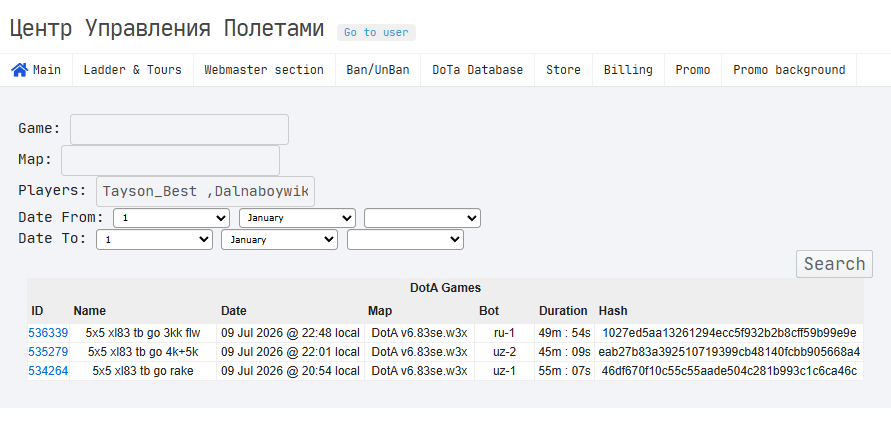Click the map cell in row 536339
Image resolution: width=891 pixels, height=448 pixels.
pyautogui.click(x=419, y=333)
